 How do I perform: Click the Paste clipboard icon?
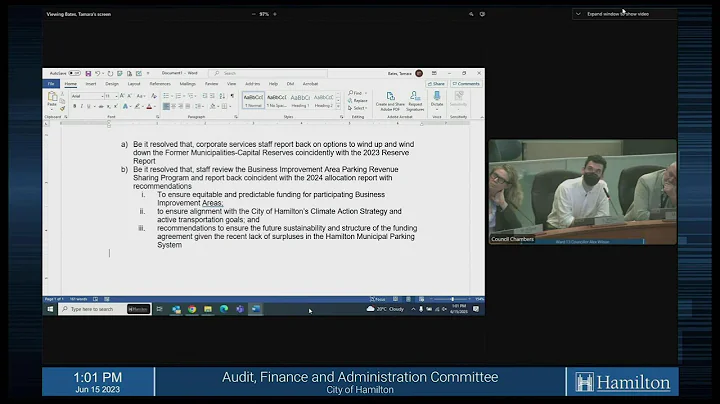(52, 98)
